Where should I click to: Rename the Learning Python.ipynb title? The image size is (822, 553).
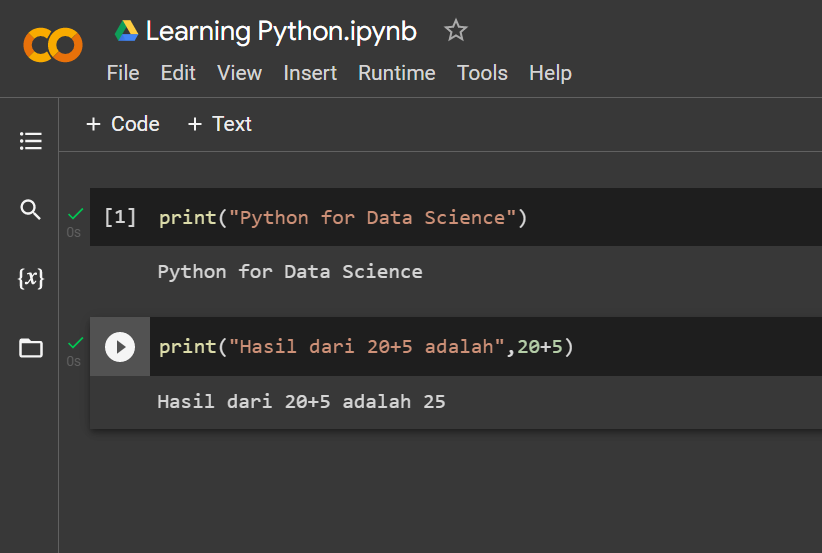point(281,31)
